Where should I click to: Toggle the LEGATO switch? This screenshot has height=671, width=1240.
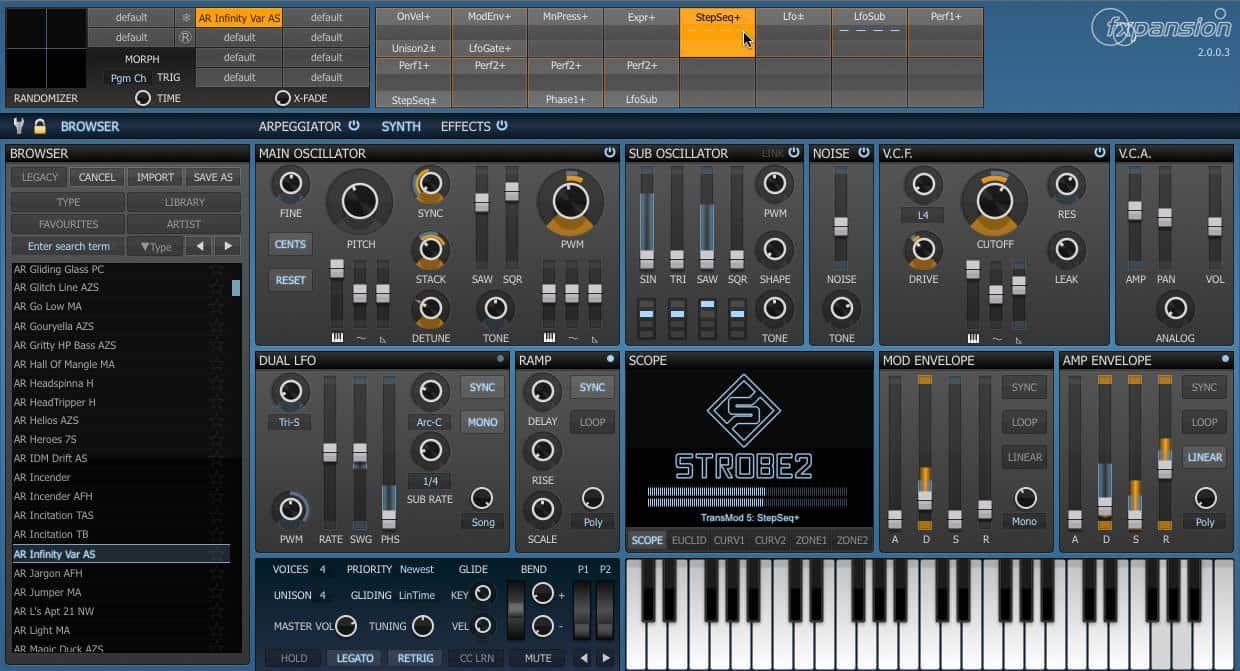click(355, 658)
